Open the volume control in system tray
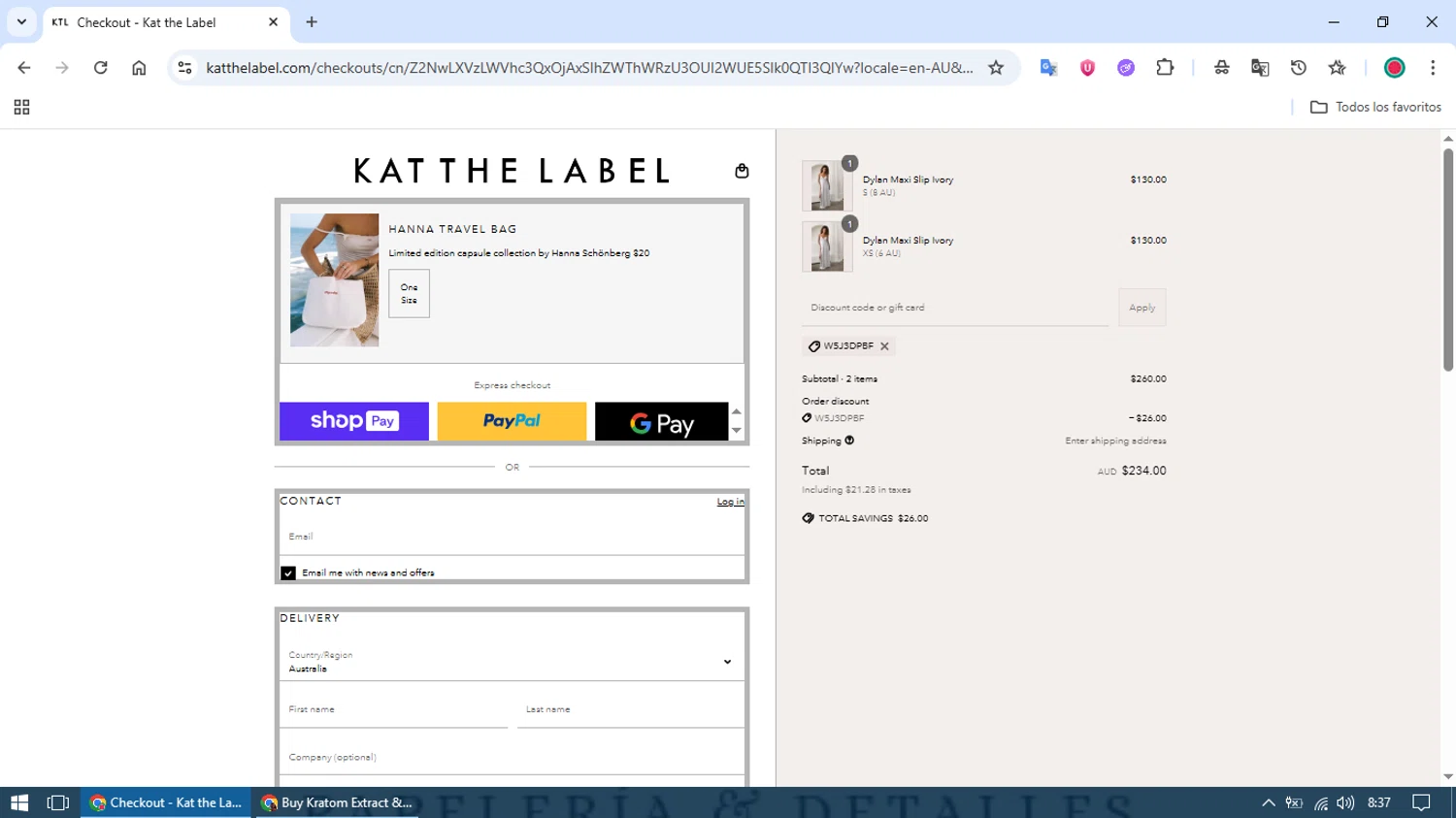 1345,802
